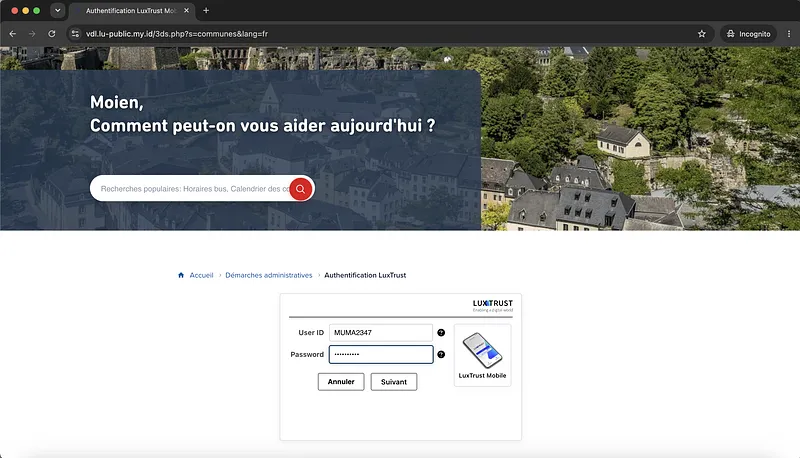Click the Suivant button
Screen dimensions: 800x458
pos(394,381)
